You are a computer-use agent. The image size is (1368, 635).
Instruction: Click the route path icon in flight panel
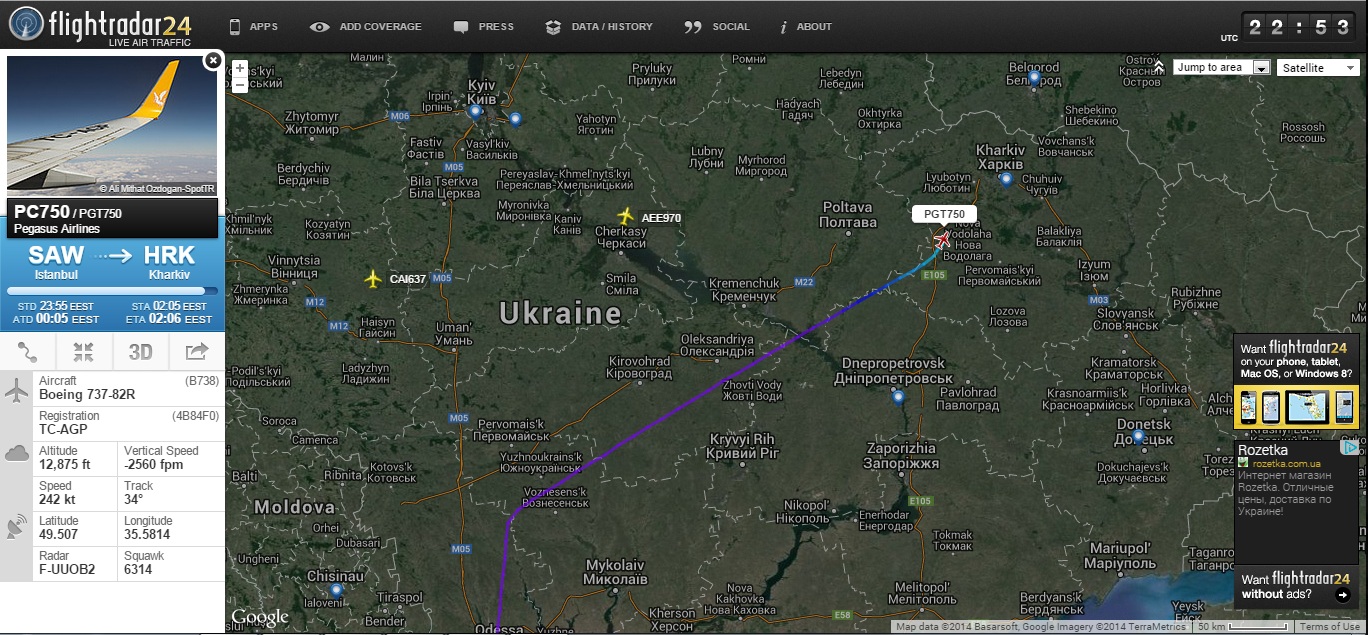click(x=28, y=351)
